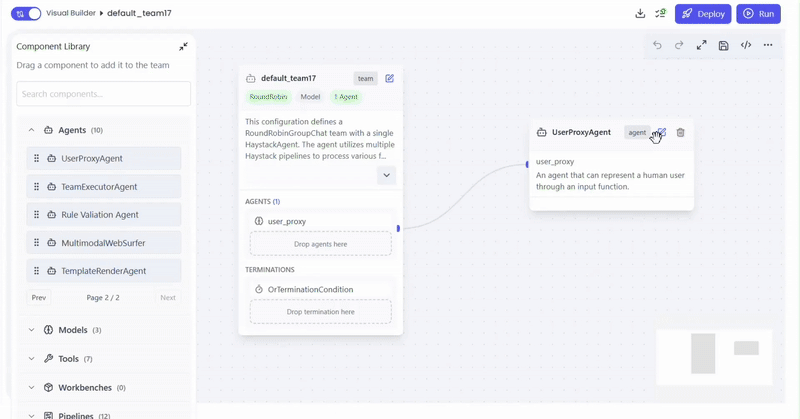
Task: Delete the UserProxyAgent node
Action: point(680,132)
